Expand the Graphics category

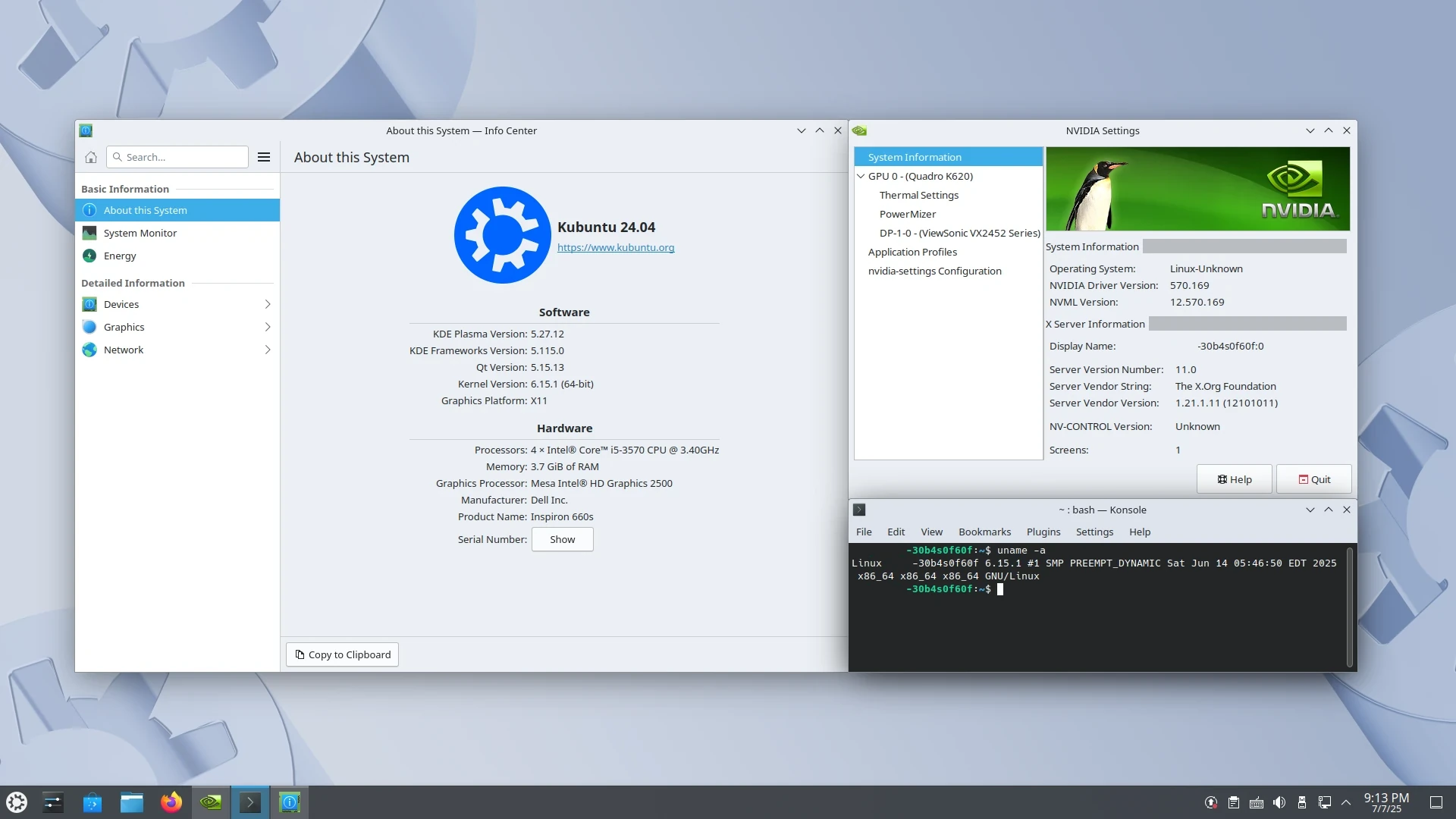tap(177, 327)
